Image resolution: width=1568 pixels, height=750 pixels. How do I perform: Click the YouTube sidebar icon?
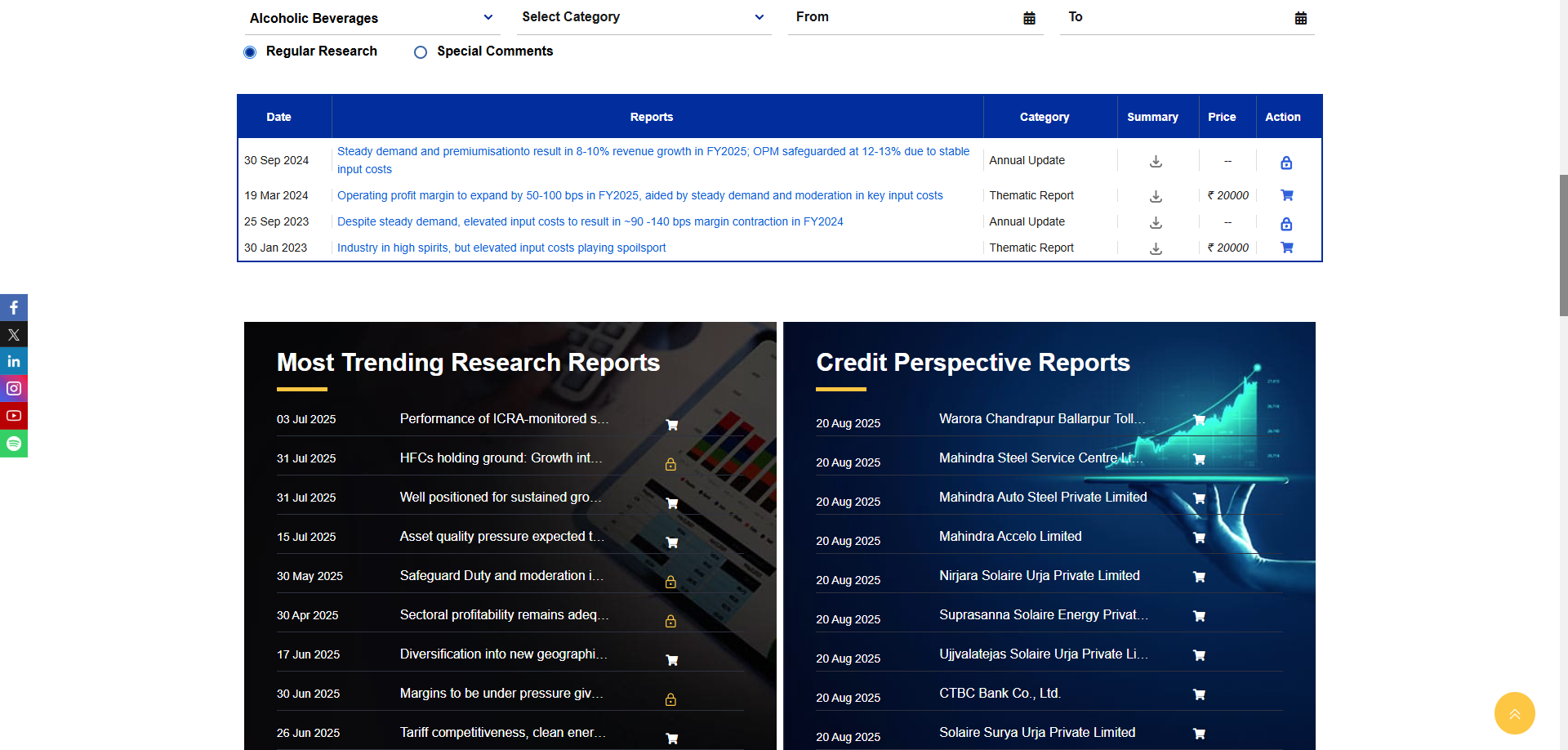(x=14, y=416)
